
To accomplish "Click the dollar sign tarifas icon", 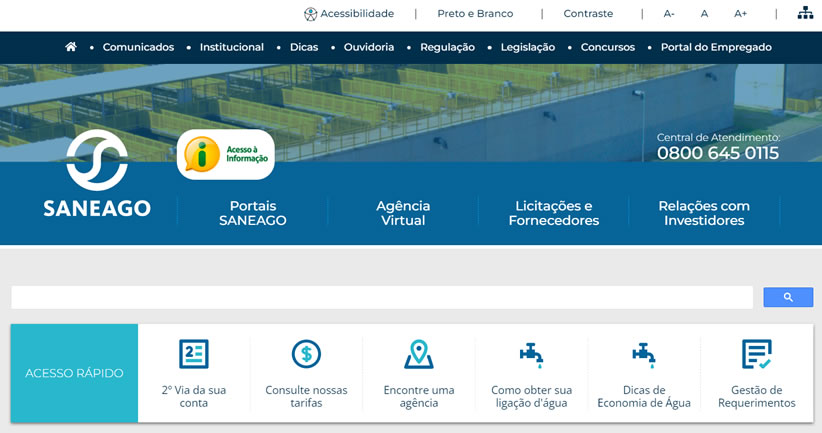I will [306, 354].
